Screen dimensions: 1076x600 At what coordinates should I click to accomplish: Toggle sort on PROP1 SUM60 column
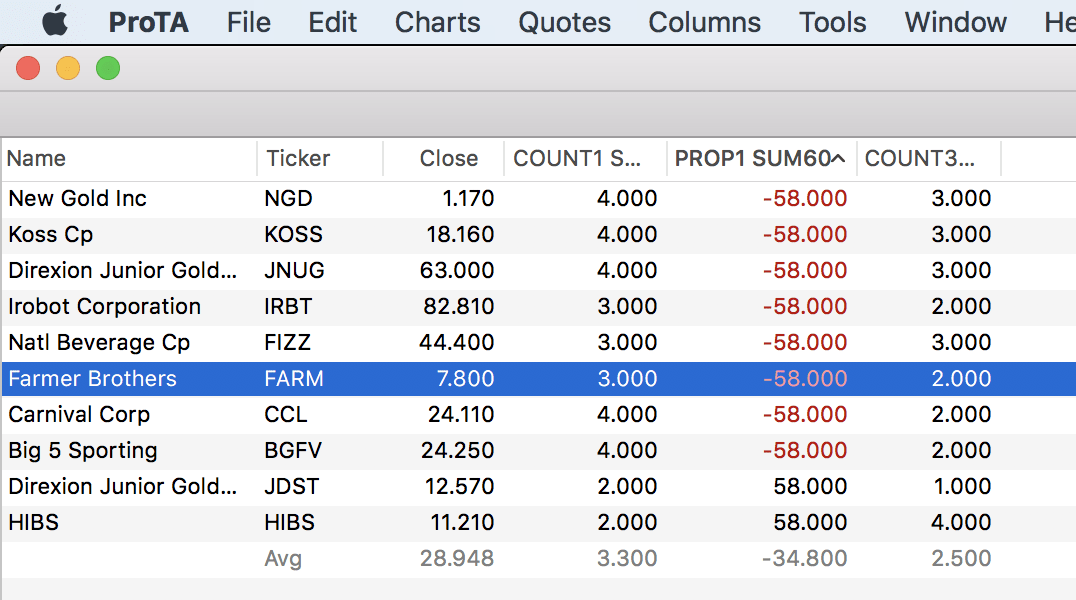pyautogui.click(x=760, y=158)
